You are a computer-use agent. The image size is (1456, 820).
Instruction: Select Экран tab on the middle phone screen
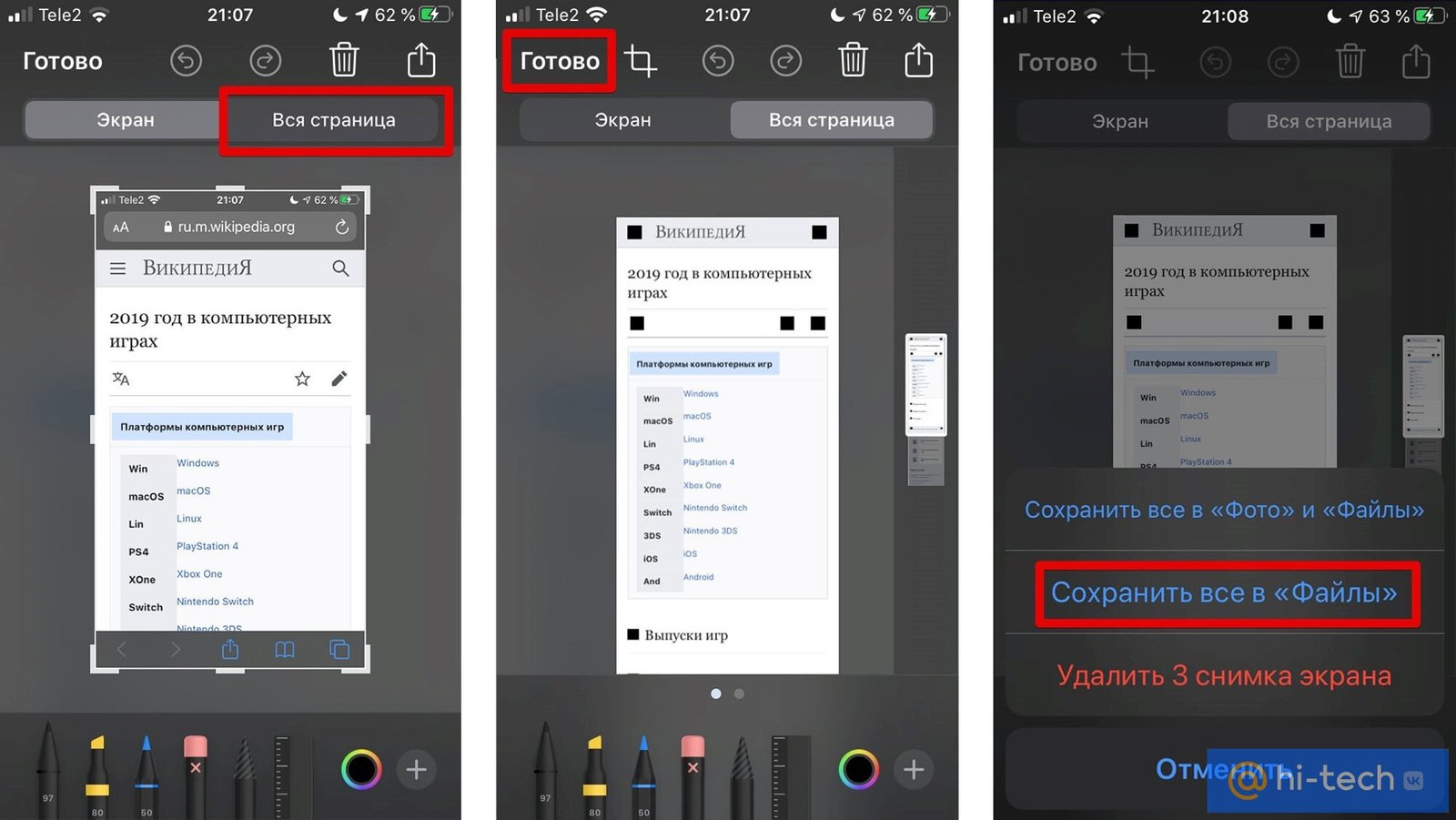(x=623, y=120)
